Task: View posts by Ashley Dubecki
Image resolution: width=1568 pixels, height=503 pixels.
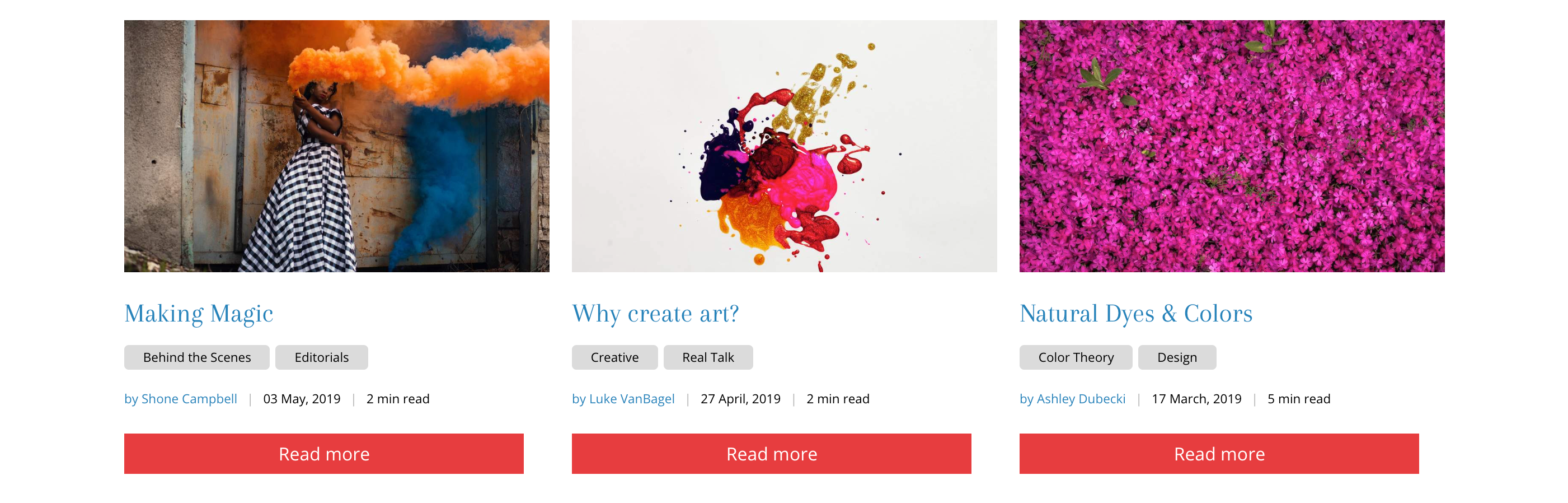Action: pos(1072,399)
